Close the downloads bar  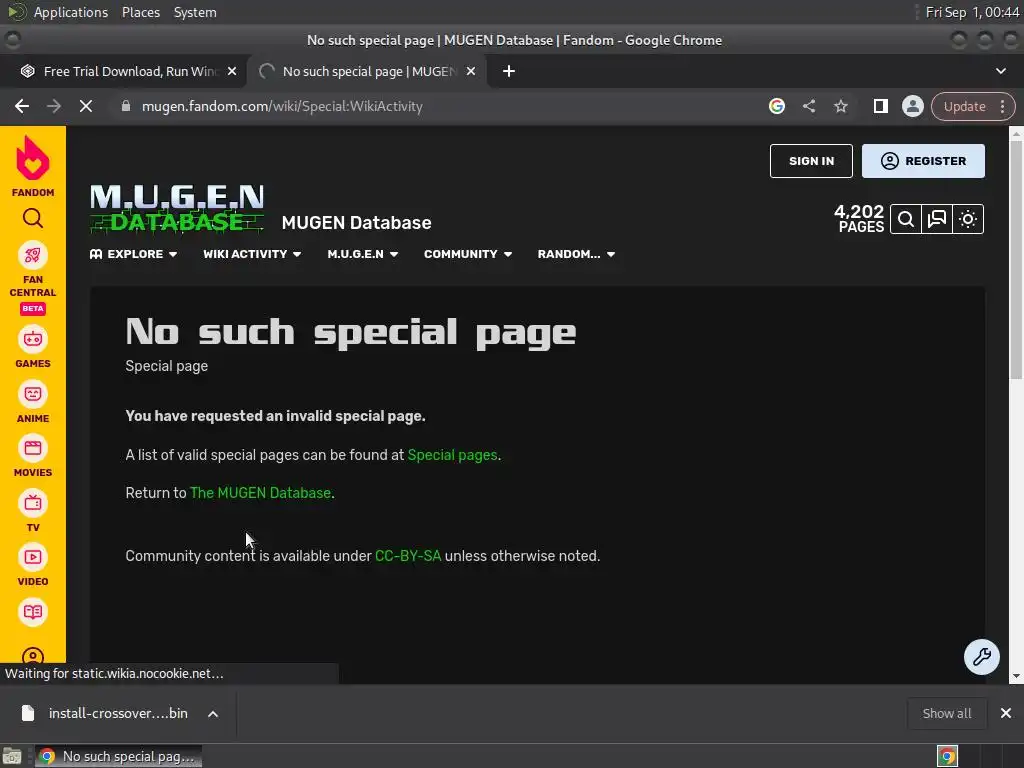tap(1006, 713)
